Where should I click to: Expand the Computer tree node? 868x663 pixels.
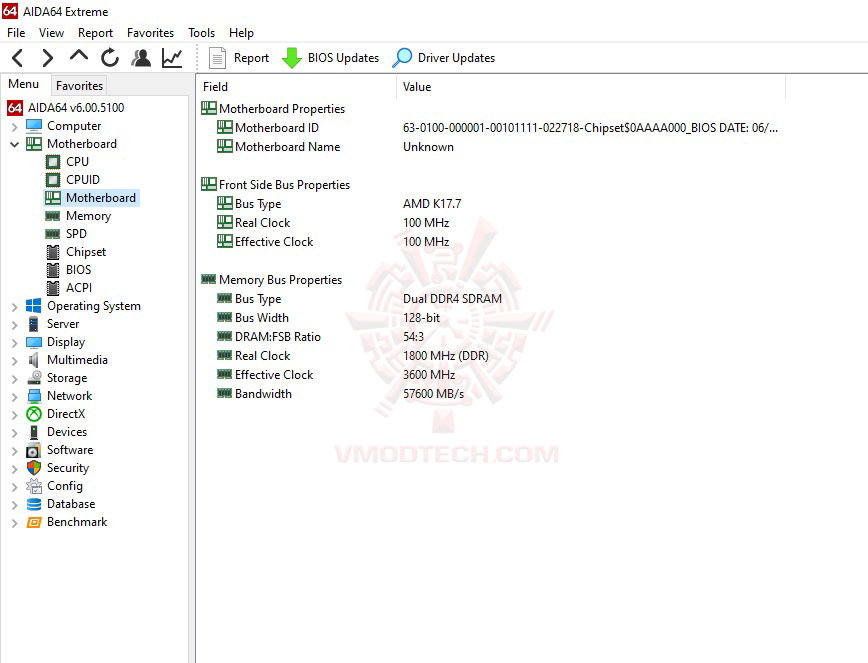pyautogui.click(x=14, y=127)
